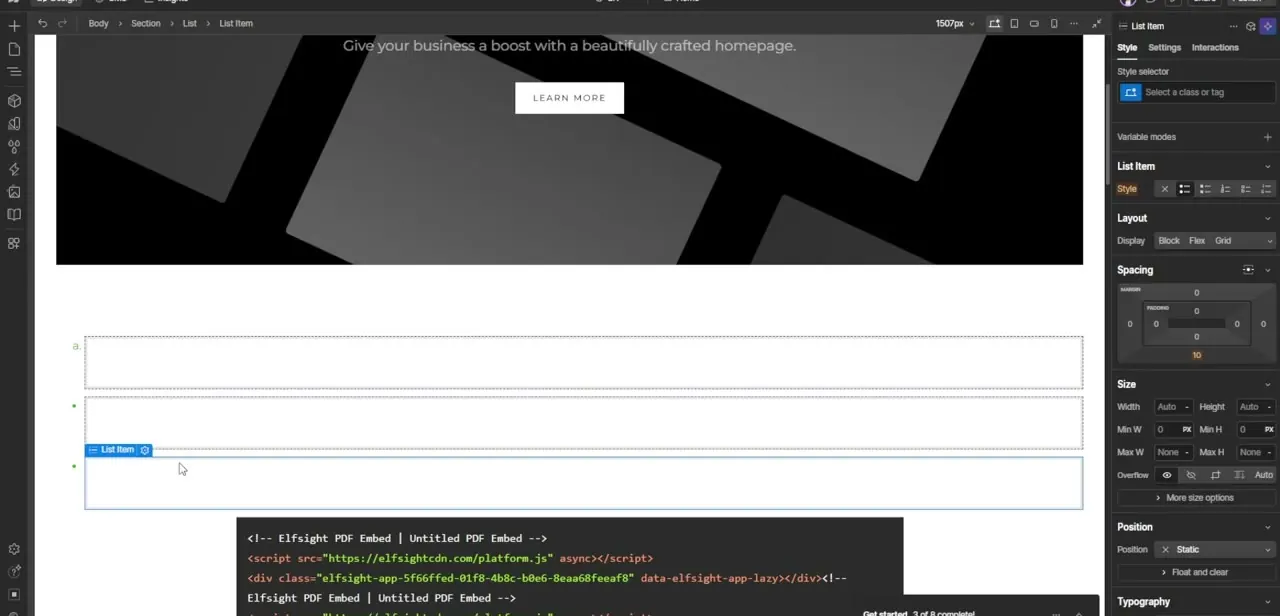Viewport: 1280px width, 616px height.
Task: Click the purple AI assistant icon
Action: click(1268, 26)
